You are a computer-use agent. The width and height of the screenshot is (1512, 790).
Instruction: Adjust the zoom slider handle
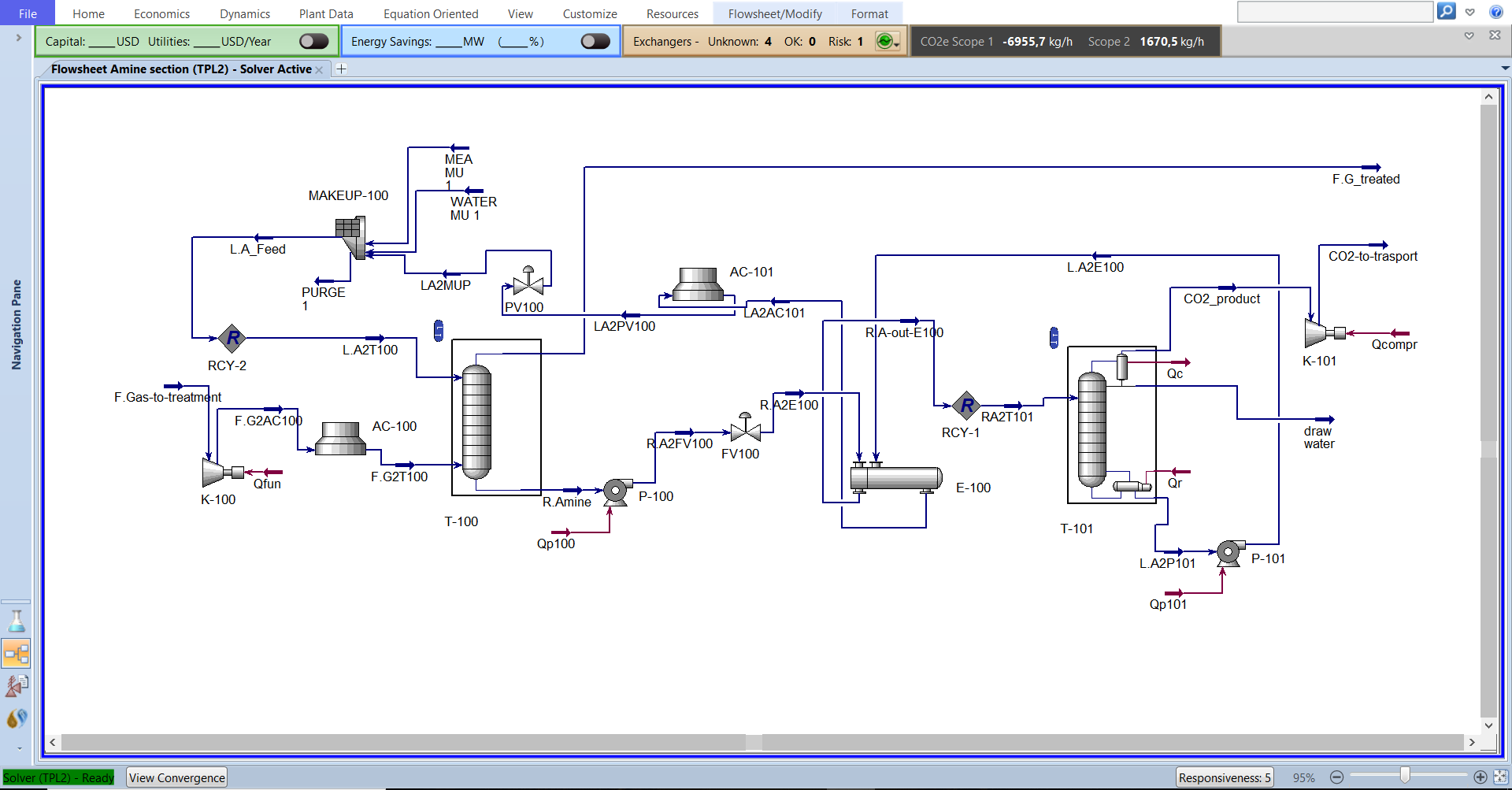(1404, 777)
